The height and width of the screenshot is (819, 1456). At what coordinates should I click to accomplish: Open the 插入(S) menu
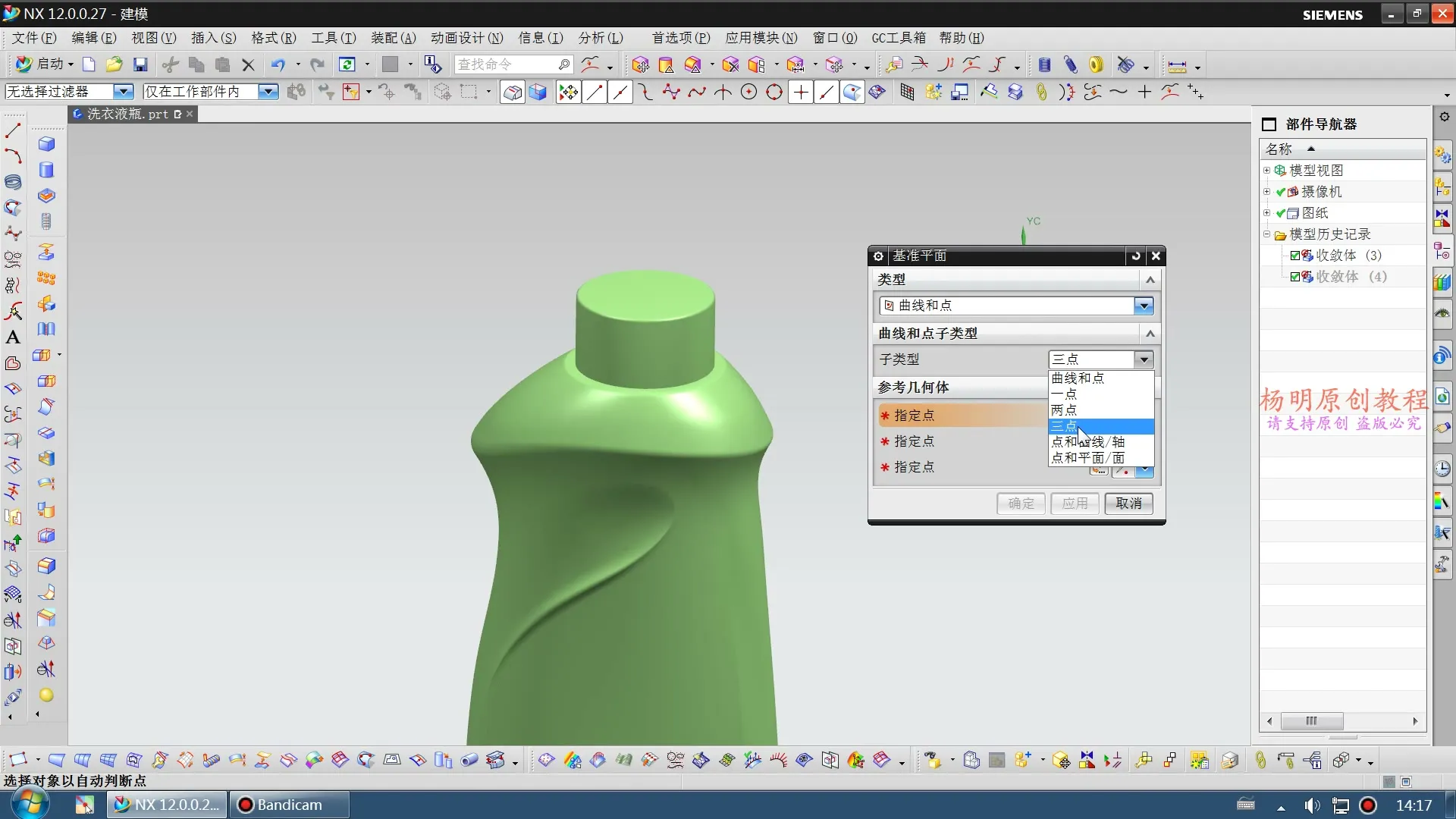point(213,38)
